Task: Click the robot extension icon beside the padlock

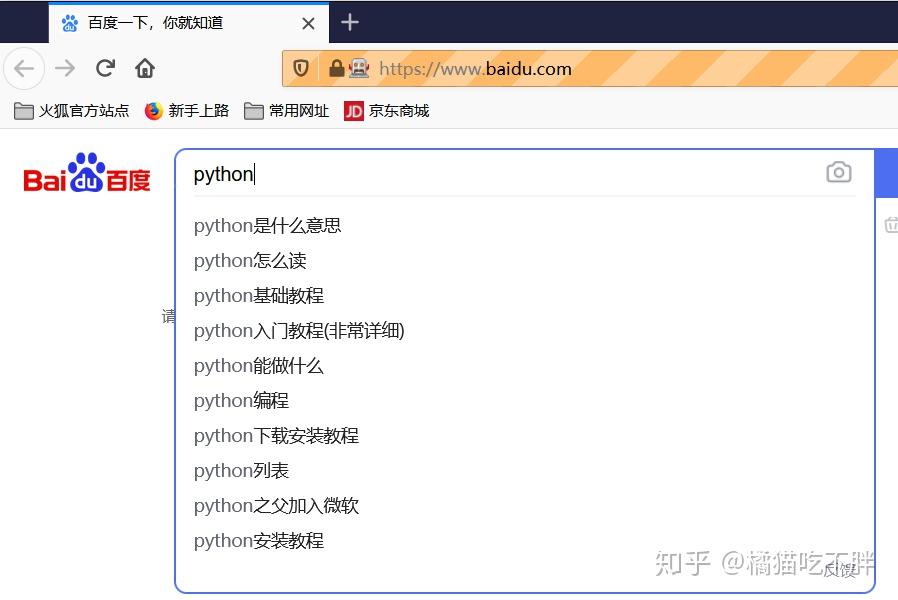Action: click(357, 68)
